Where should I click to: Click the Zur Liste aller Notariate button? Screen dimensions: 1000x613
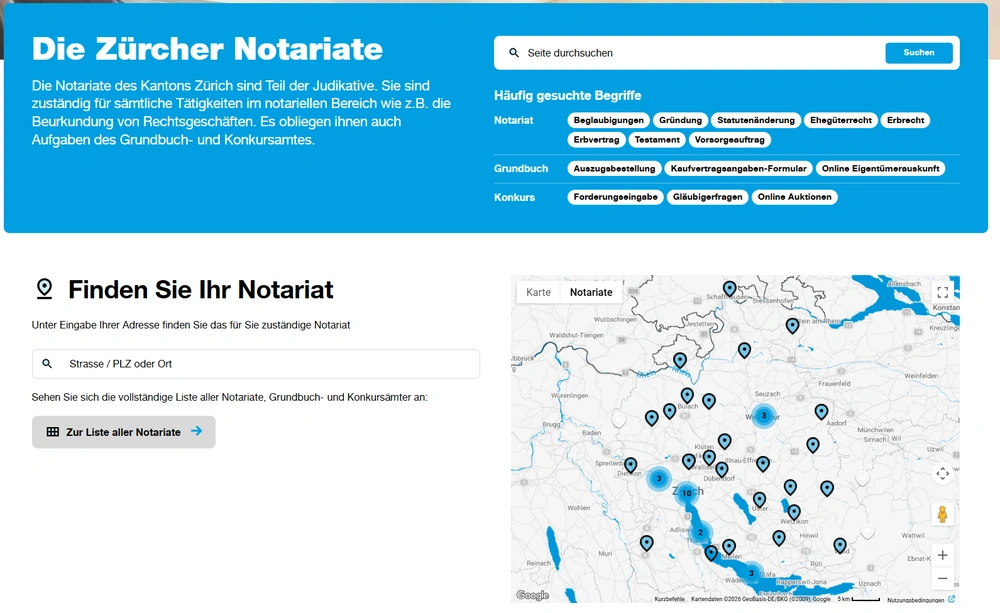(123, 431)
